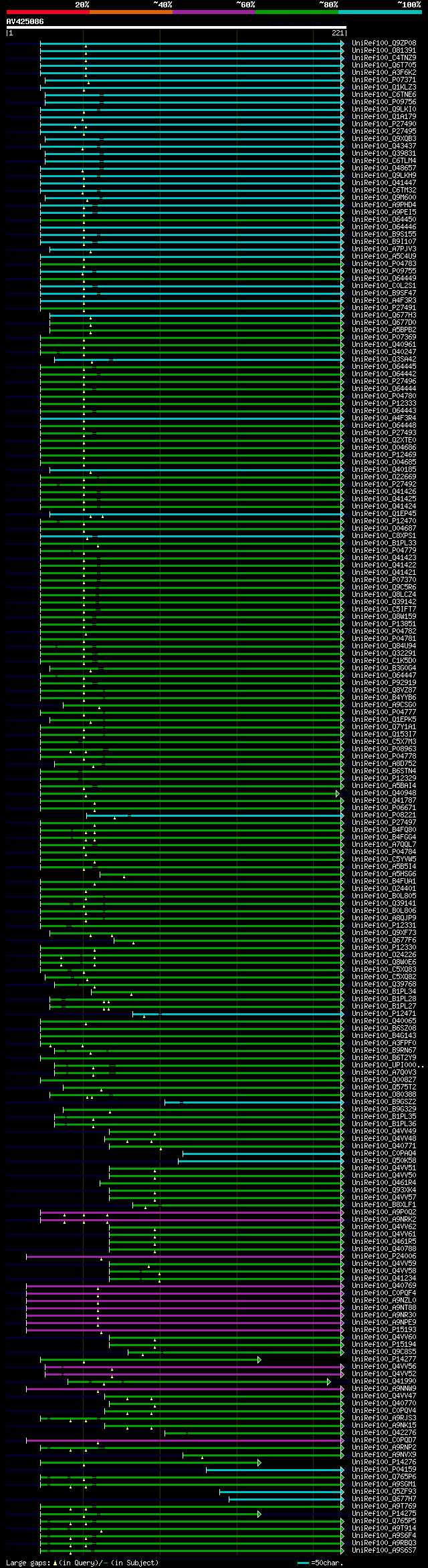Image resolution: width=428 pixels, height=1568 pixels.
Task: Click the UniRef100_A9NNW9 label
Action: point(384,1388)
